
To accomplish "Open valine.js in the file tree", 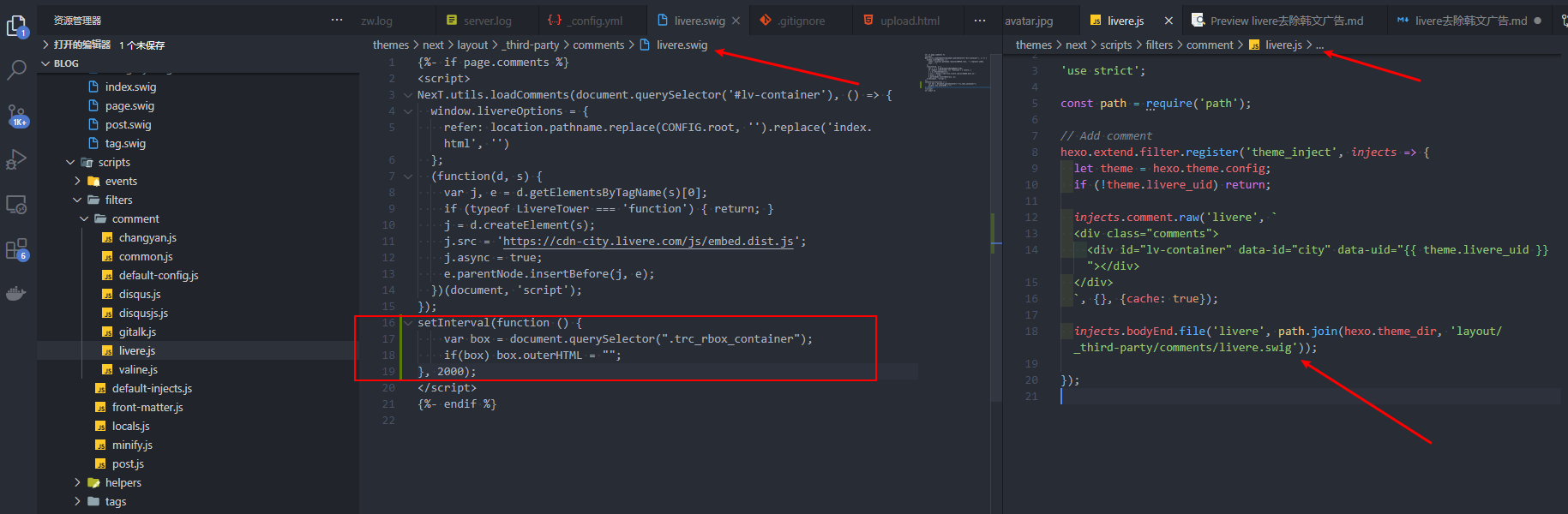I will pyautogui.click(x=138, y=370).
